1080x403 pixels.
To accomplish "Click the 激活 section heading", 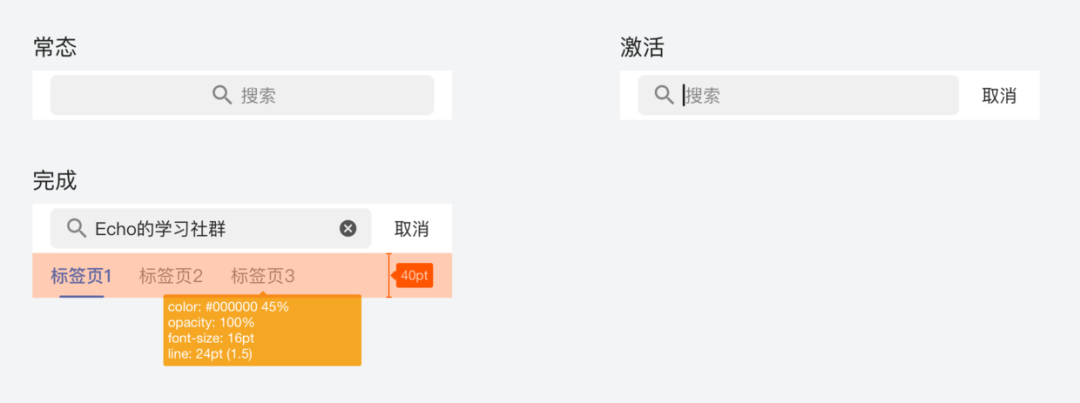I will coord(642,47).
